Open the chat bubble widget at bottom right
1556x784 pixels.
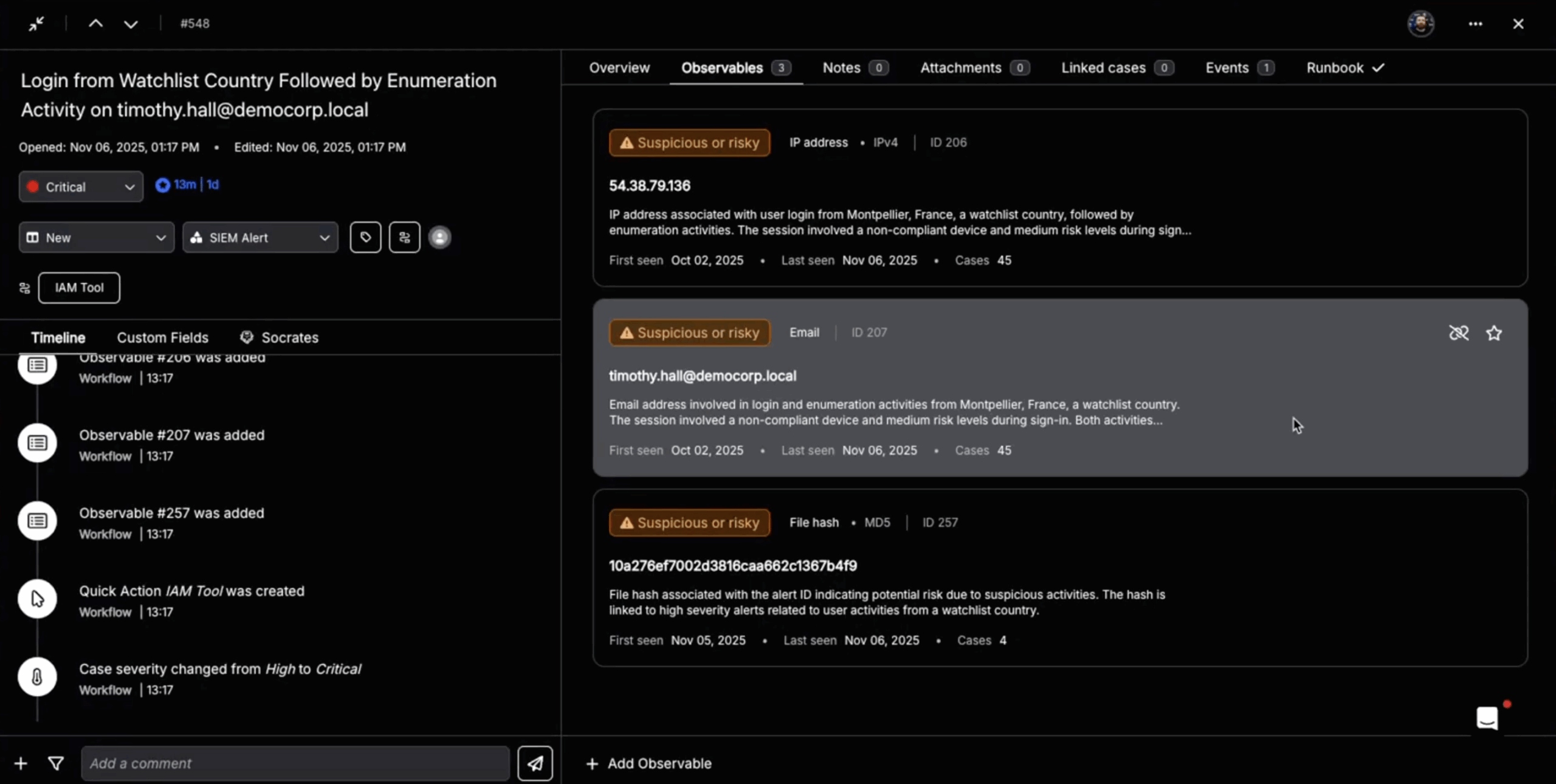(x=1487, y=717)
